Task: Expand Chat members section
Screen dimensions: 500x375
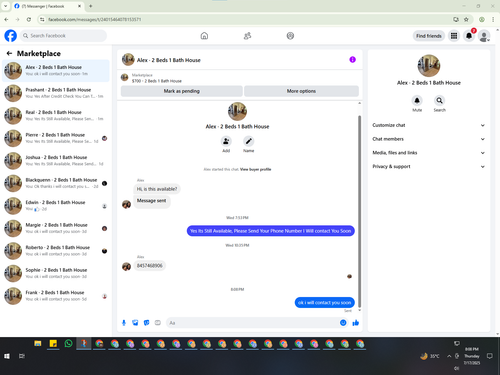Action: (x=429, y=139)
